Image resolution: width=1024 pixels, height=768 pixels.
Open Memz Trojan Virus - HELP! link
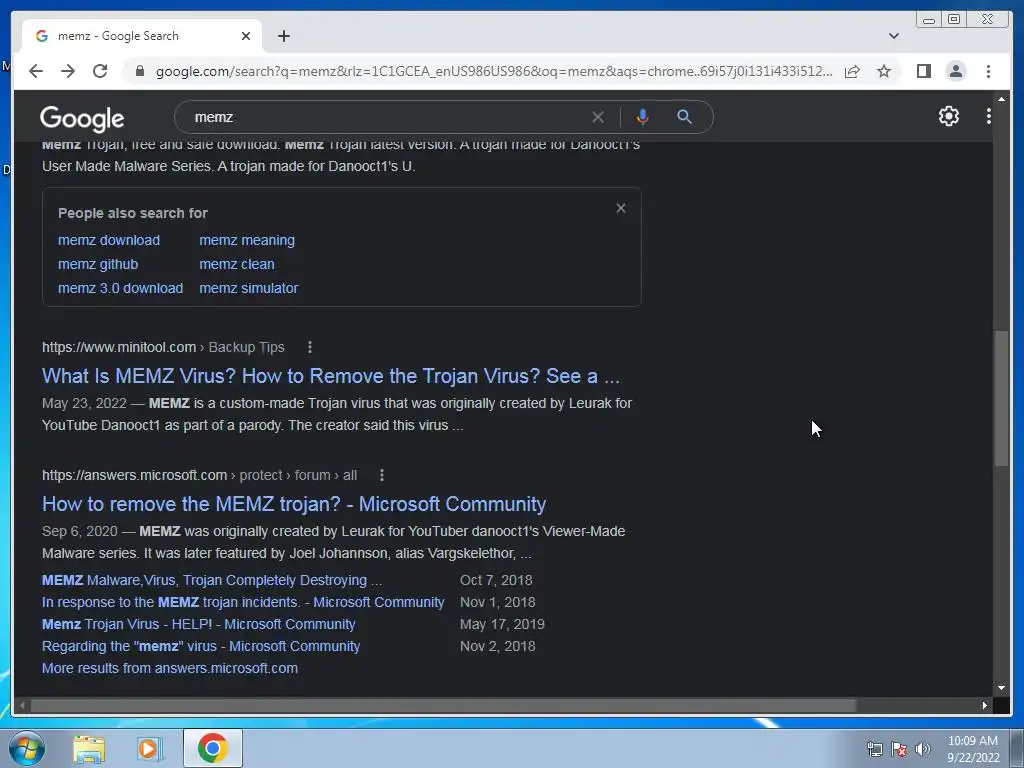click(x=199, y=624)
